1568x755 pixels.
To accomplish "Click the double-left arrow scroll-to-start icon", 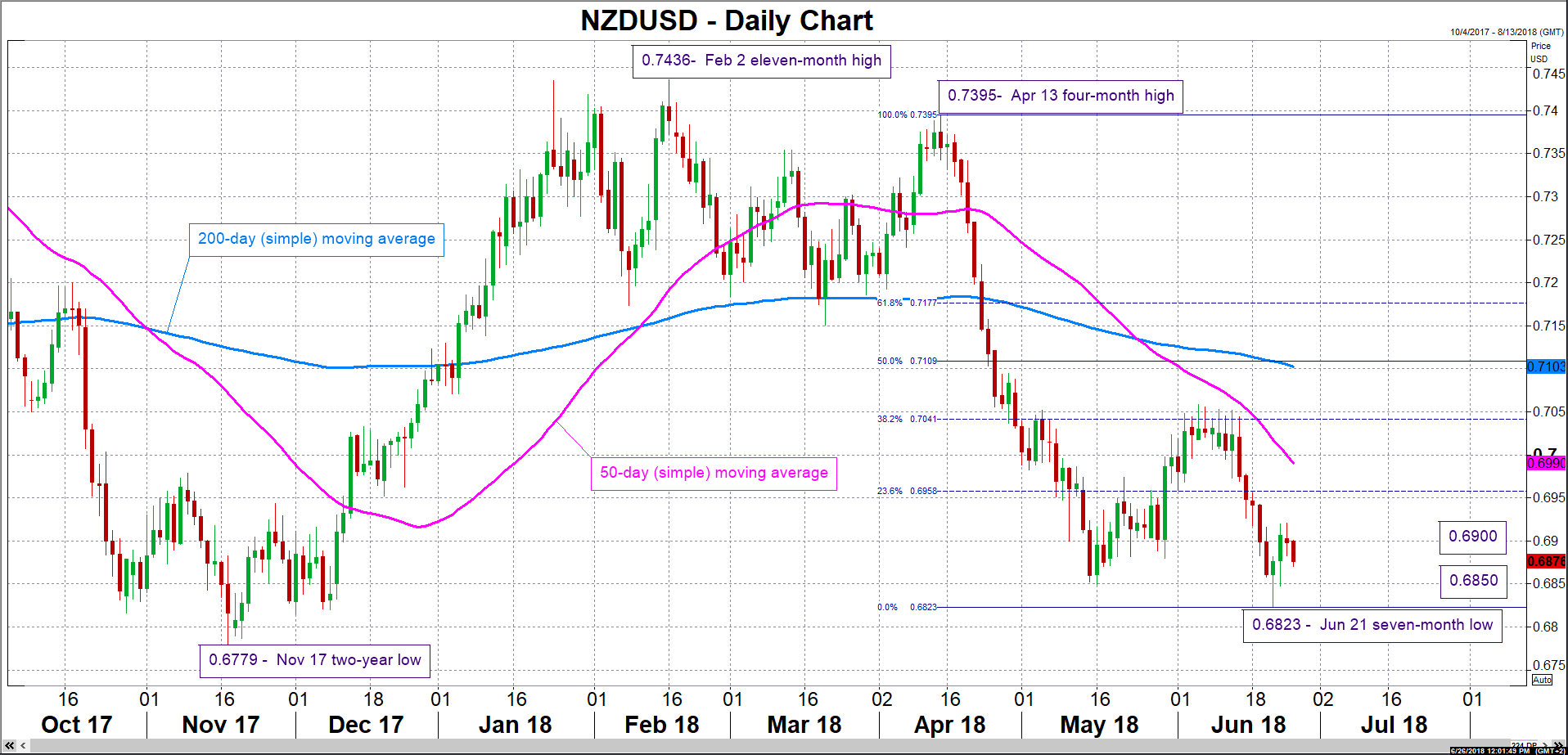I will click(9, 746).
